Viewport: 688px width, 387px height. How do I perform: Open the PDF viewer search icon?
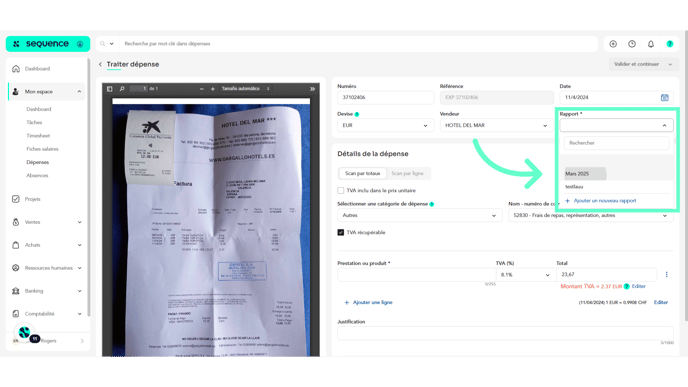[x=122, y=89]
